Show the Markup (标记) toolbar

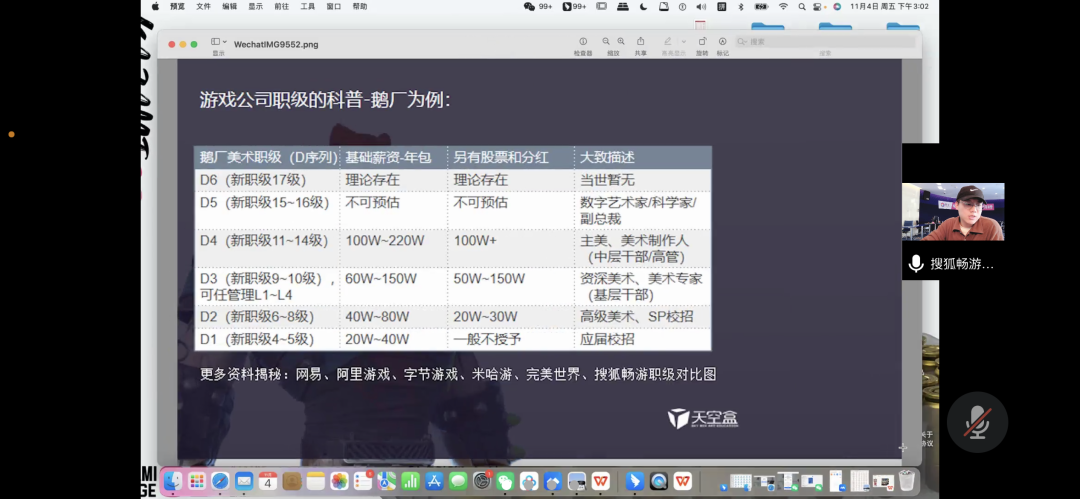coord(723,41)
